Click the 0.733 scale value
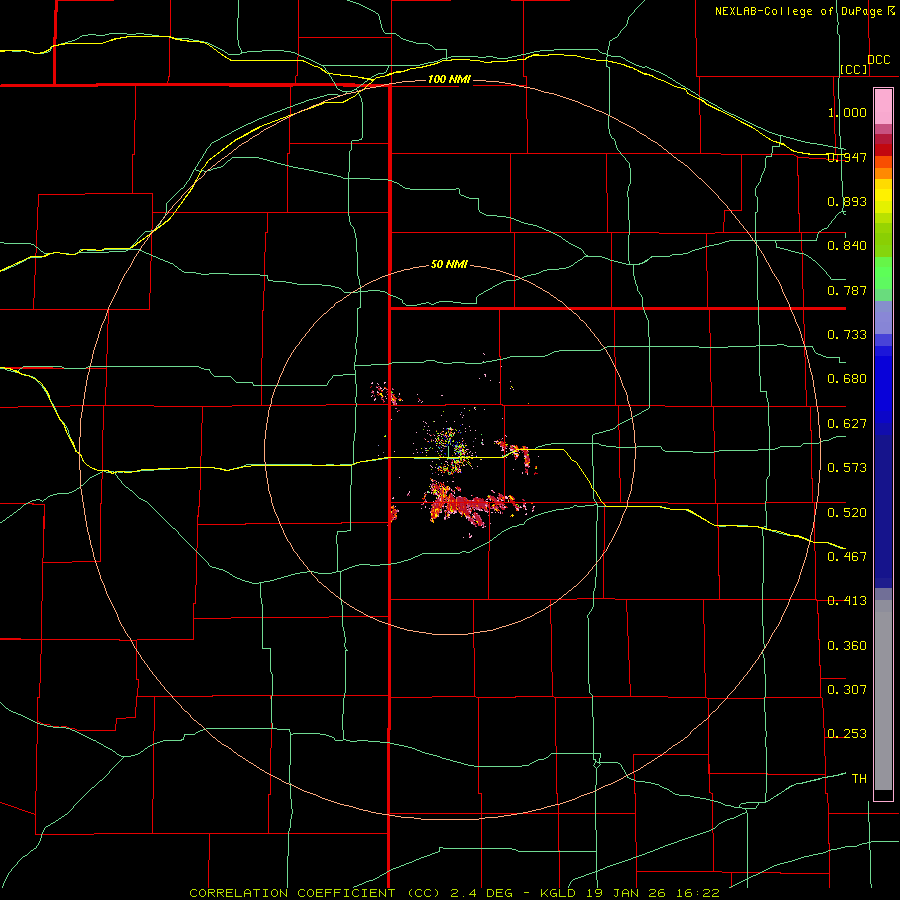Screen dimensions: 900x900 pyautogui.click(x=847, y=335)
